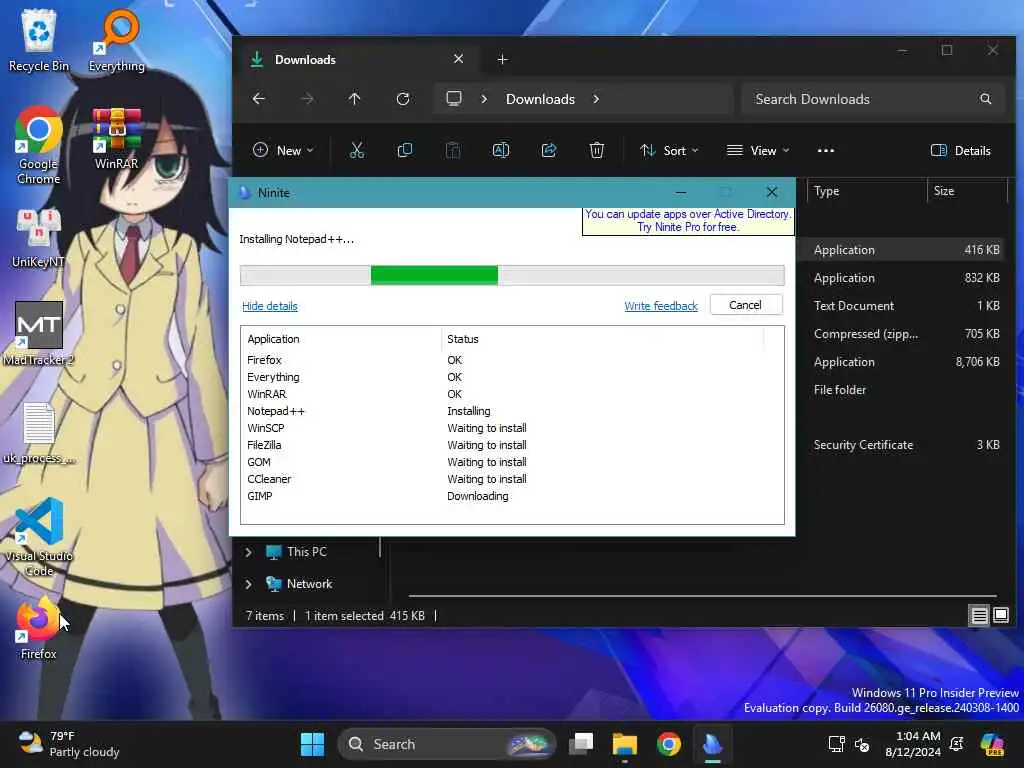Click the Status column header in Ninite
1024x768 pixels.
coord(602,339)
